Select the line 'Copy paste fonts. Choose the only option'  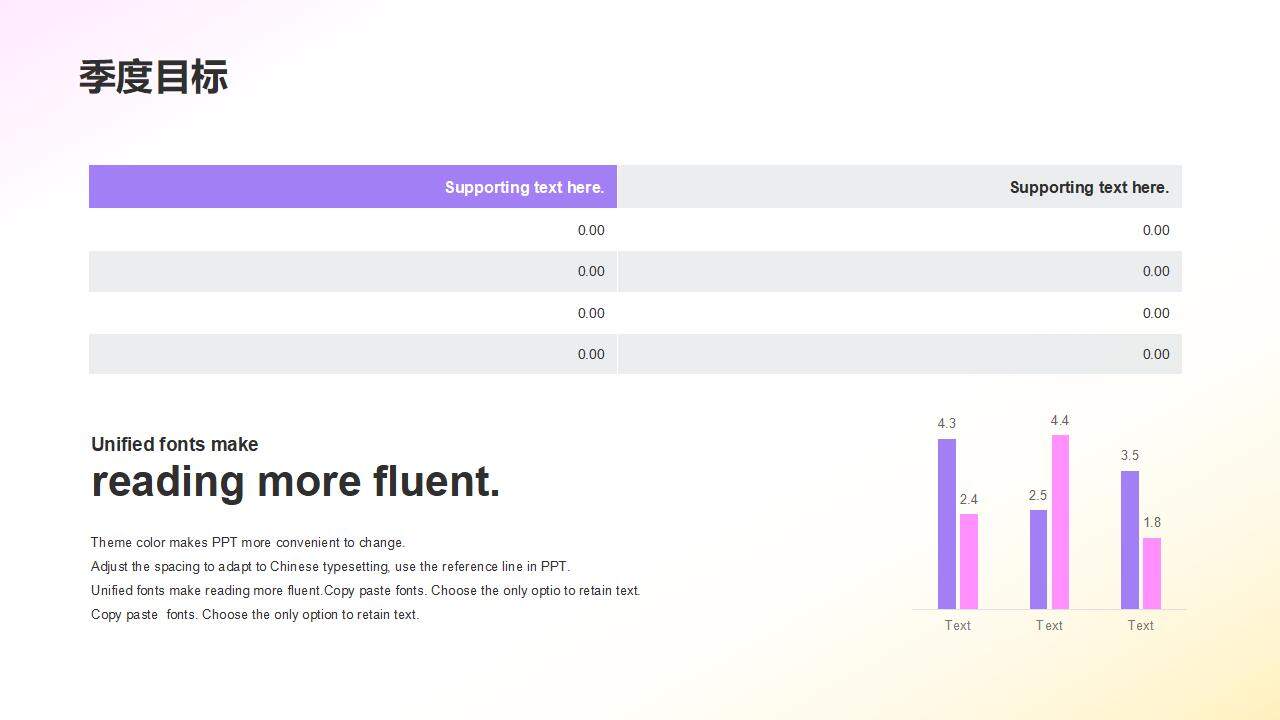click(x=255, y=615)
